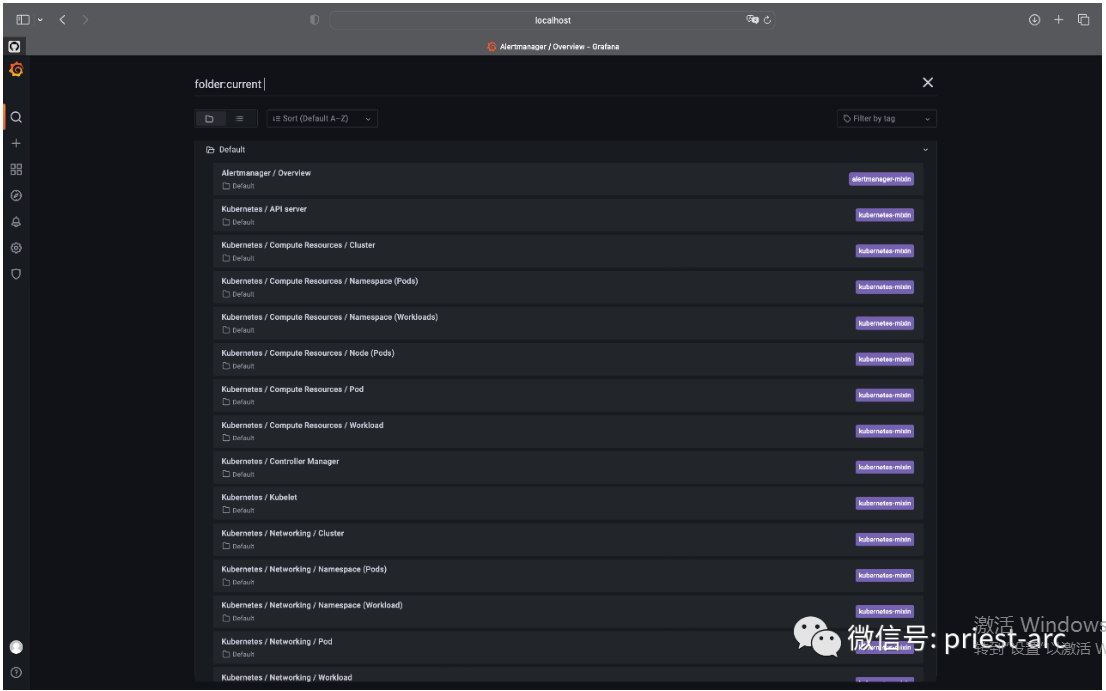Open Kubernetes / Compute Resources / Workload dashboard
Image resolution: width=1106 pixels, height=691 pixels.
568,431
